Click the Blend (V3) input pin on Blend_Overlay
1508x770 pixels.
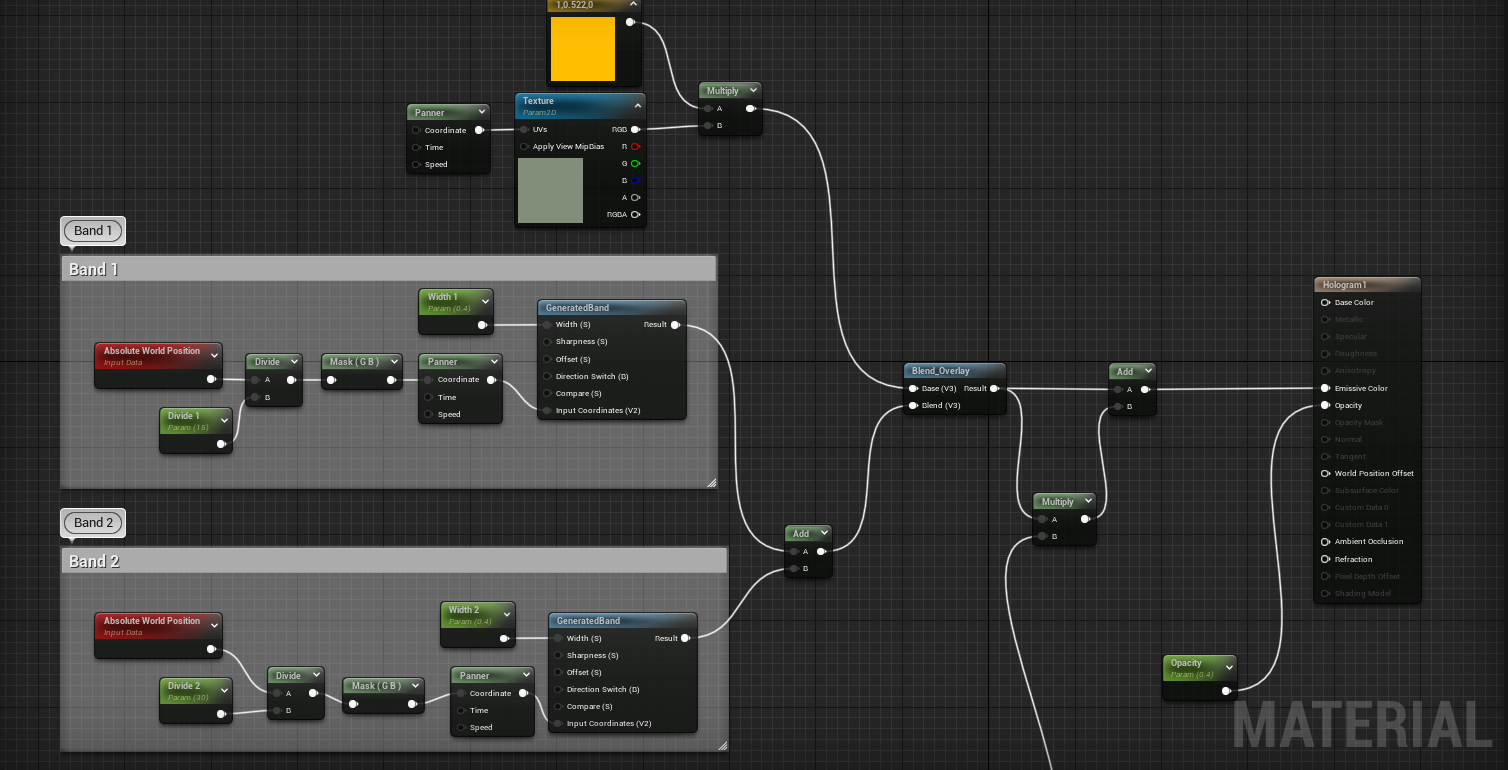(x=913, y=405)
